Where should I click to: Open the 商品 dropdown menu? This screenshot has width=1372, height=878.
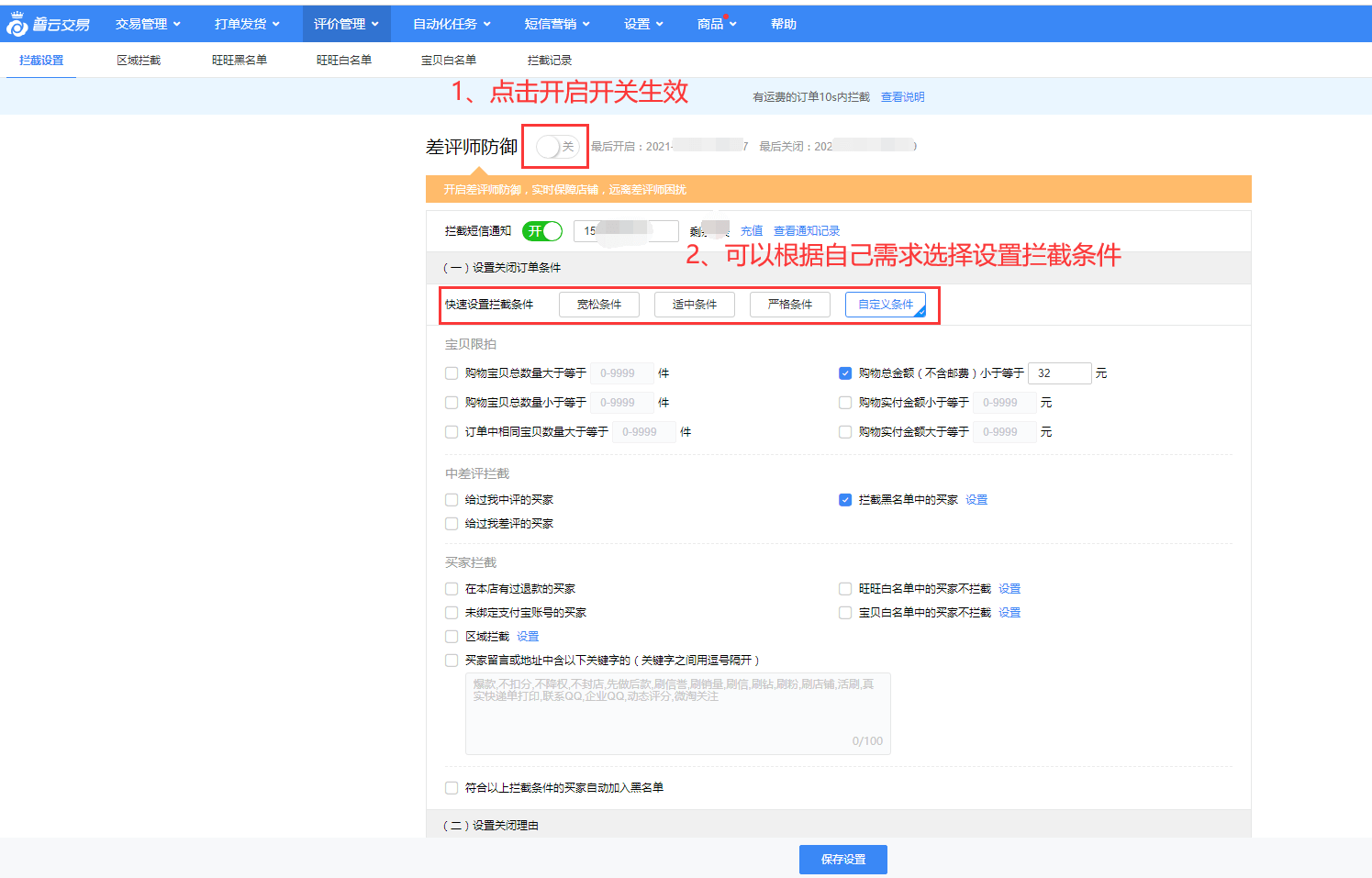click(717, 24)
